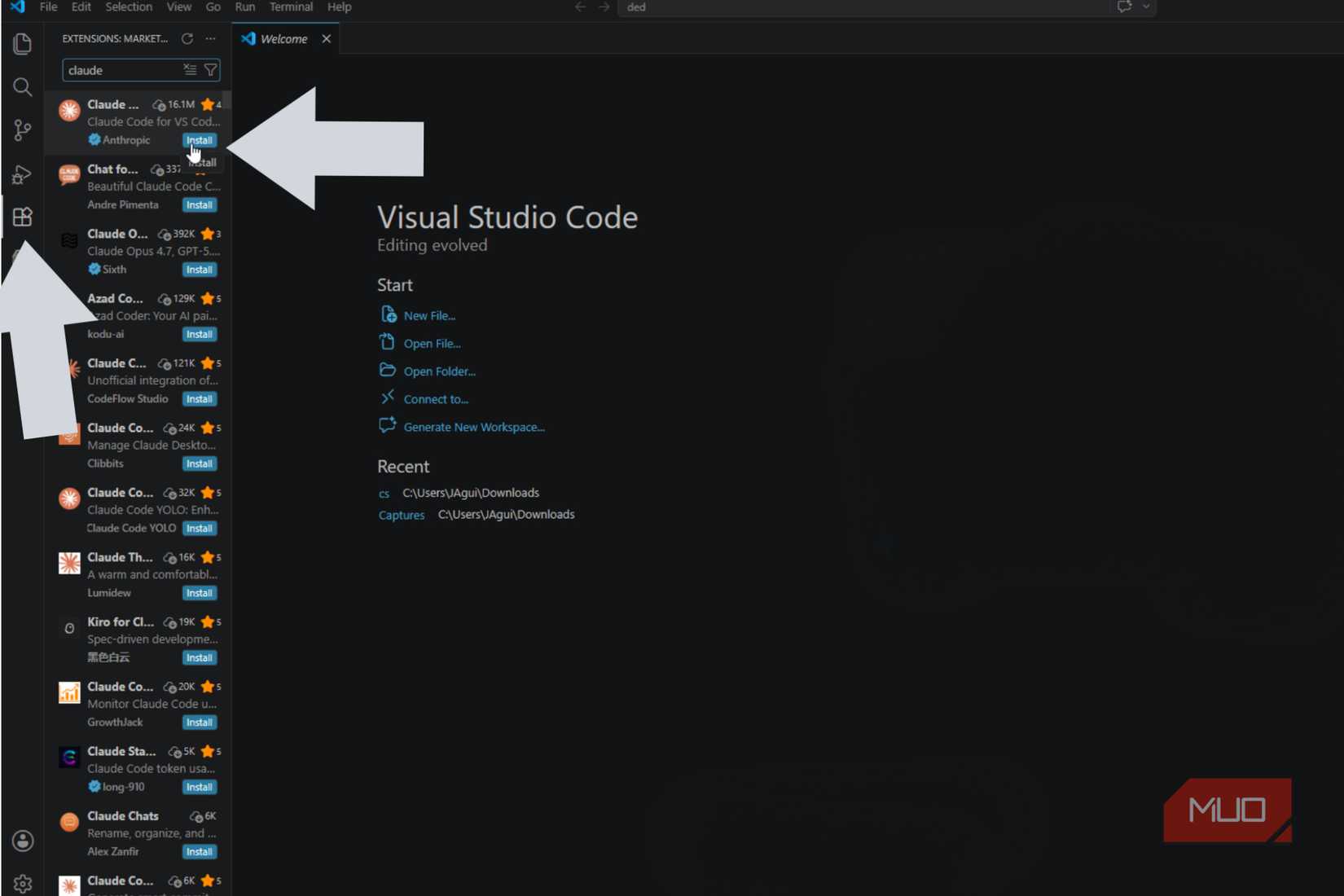Install the Andre Pimenta chat extension

pyautogui.click(x=200, y=204)
